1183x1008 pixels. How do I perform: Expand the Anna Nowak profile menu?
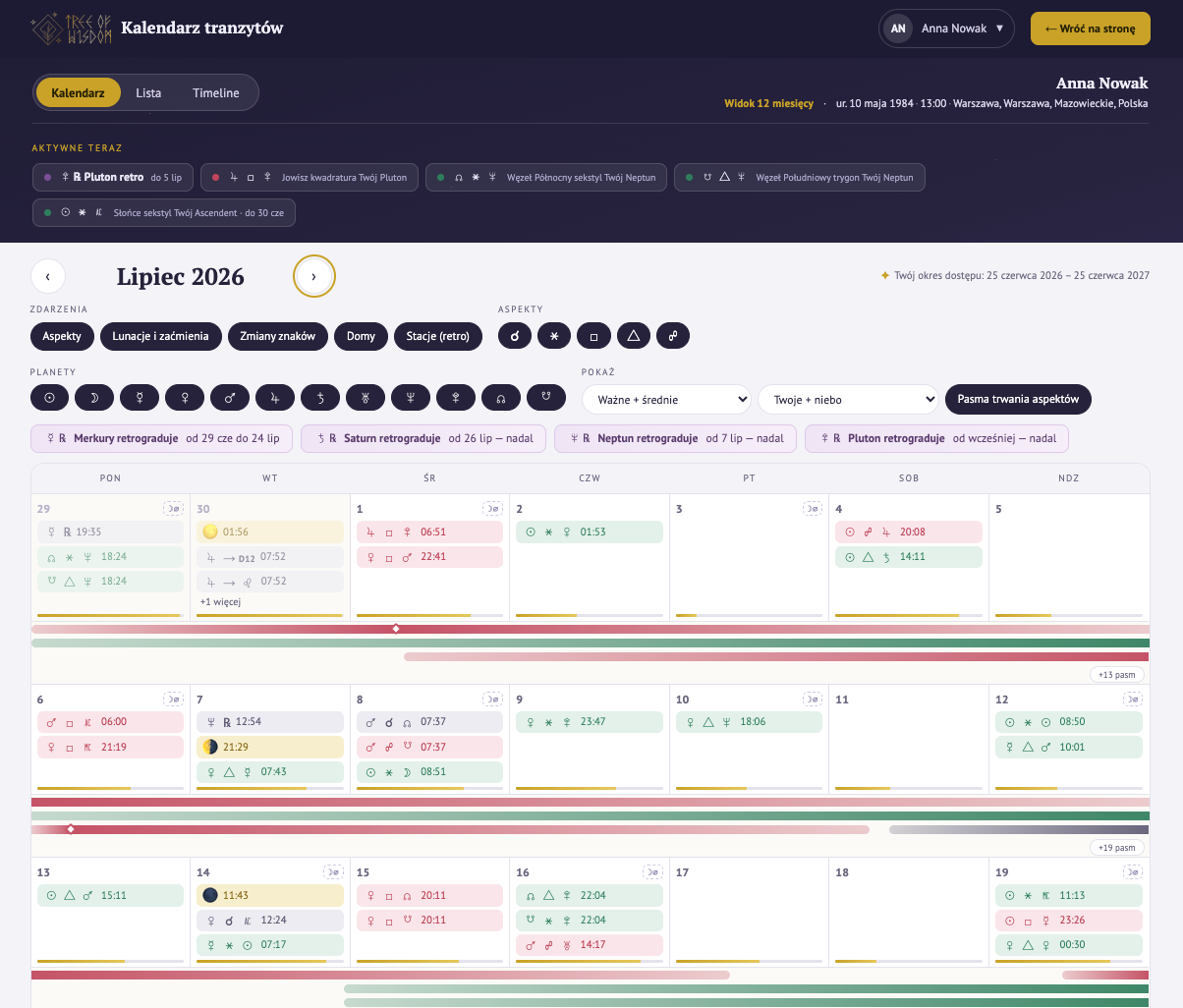[x=946, y=28]
